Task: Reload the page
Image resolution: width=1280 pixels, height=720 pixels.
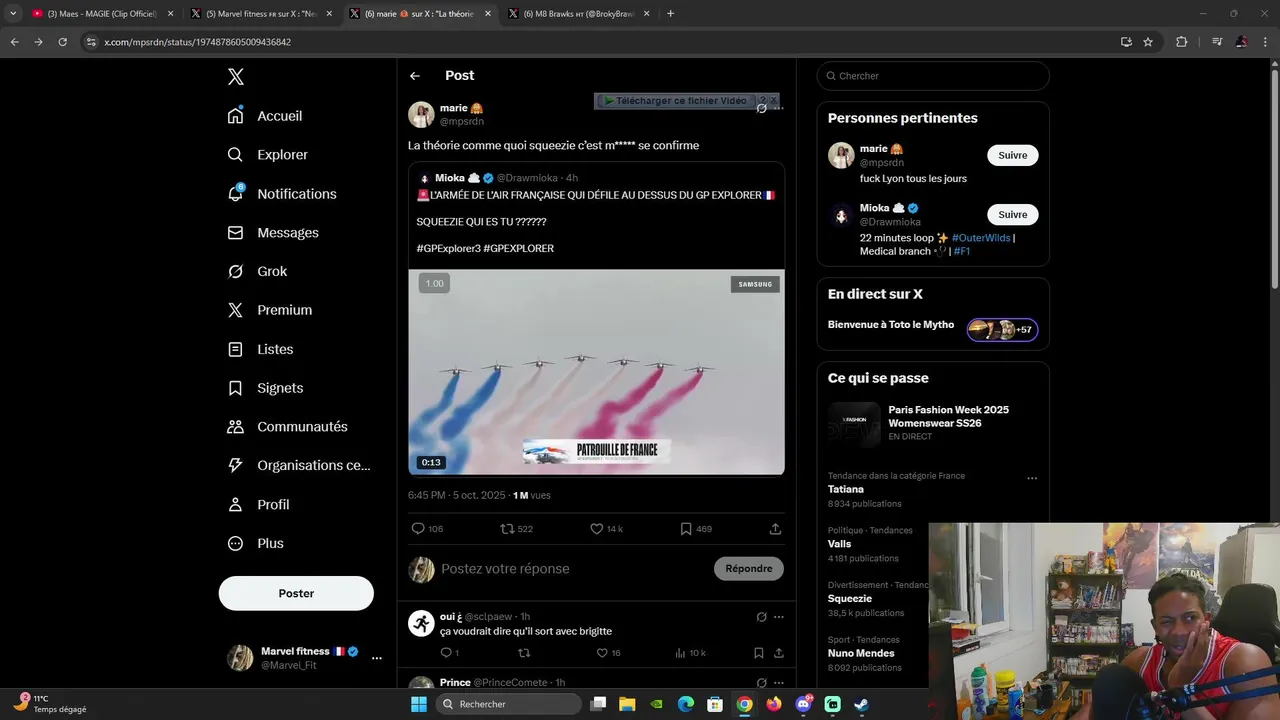Action: pyautogui.click(x=62, y=42)
